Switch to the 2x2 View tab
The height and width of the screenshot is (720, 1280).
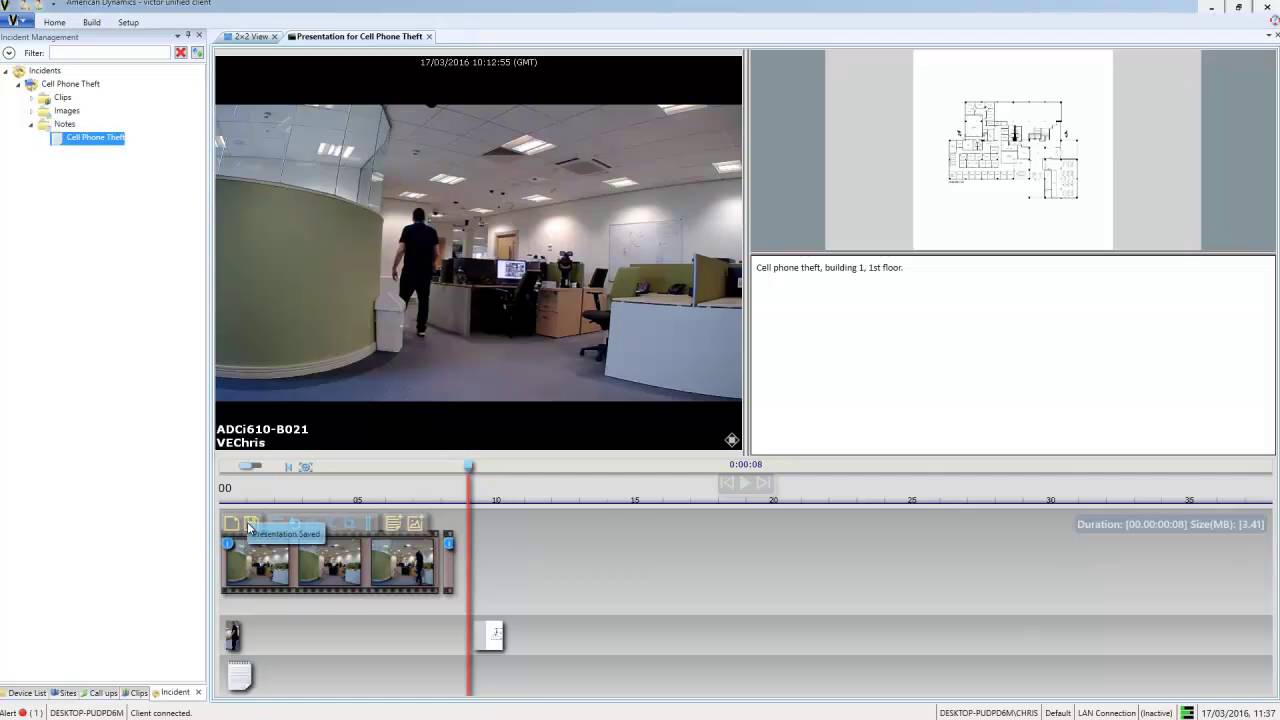(250, 36)
